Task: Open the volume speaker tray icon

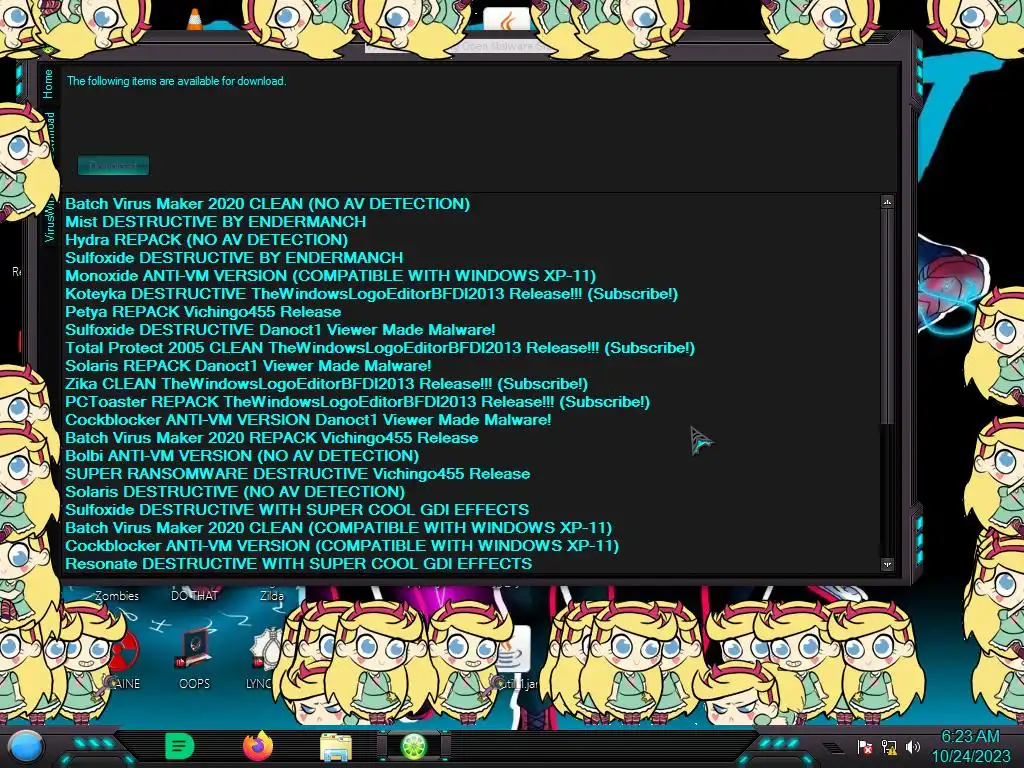Action: [x=913, y=747]
